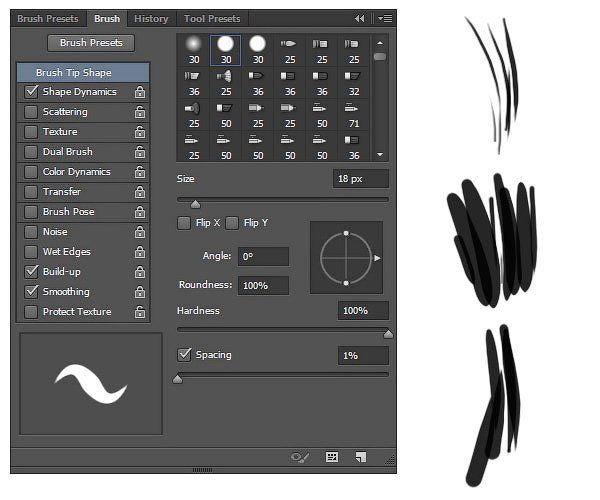The width and height of the screenshot is (600, 500).
Task: Enable the Noise checkbox
Action: pyautogui.click(x=31, y=232)
